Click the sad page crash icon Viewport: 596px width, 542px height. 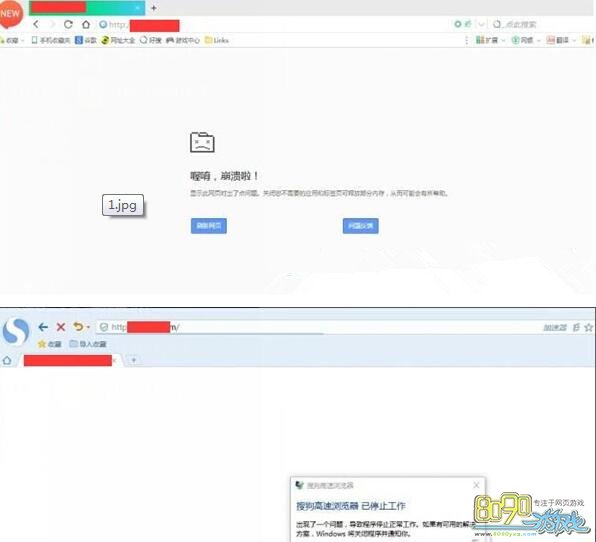point(202,142)
